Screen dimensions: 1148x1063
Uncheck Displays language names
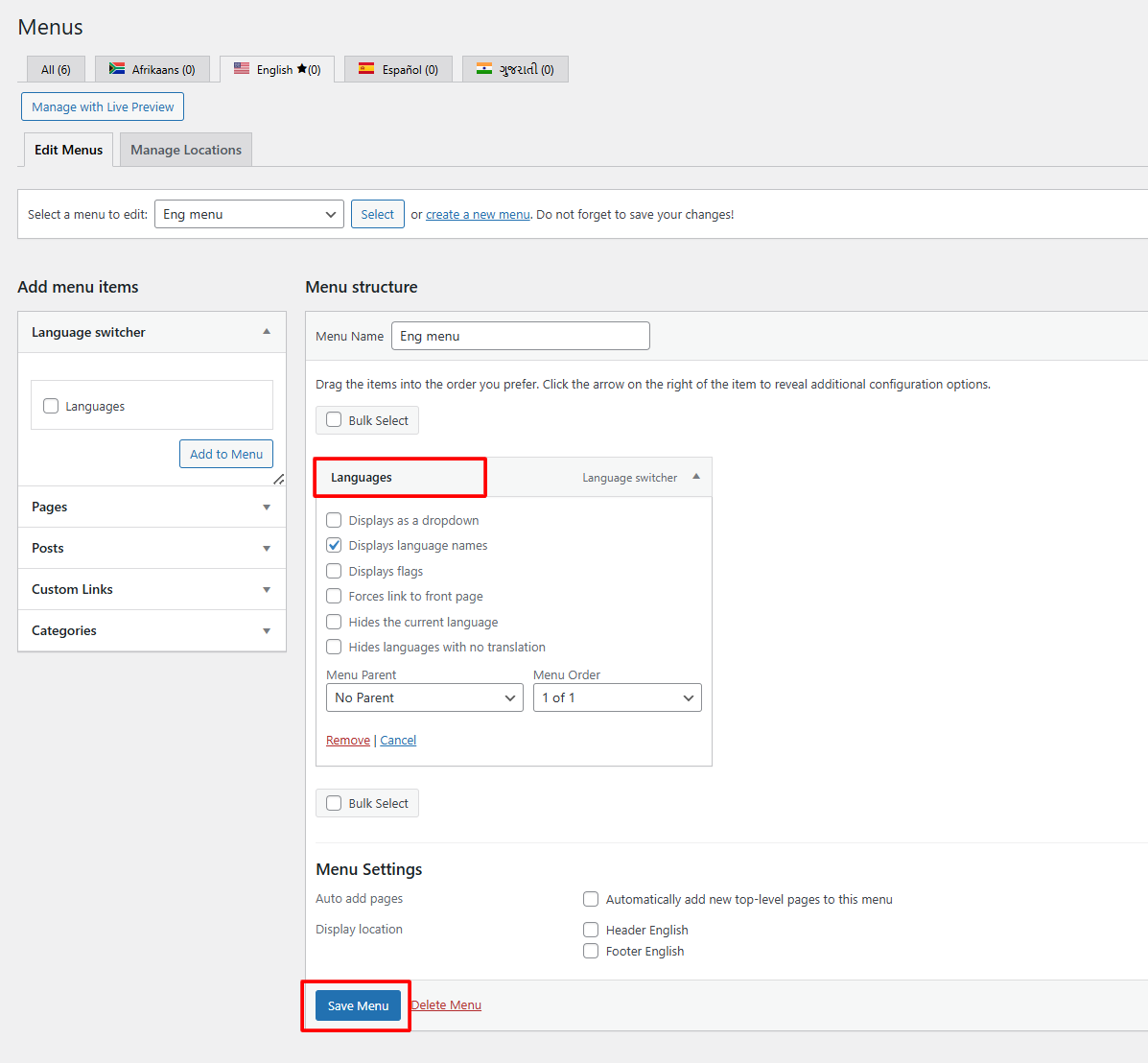pyautogui.click(x=334, y=545)
